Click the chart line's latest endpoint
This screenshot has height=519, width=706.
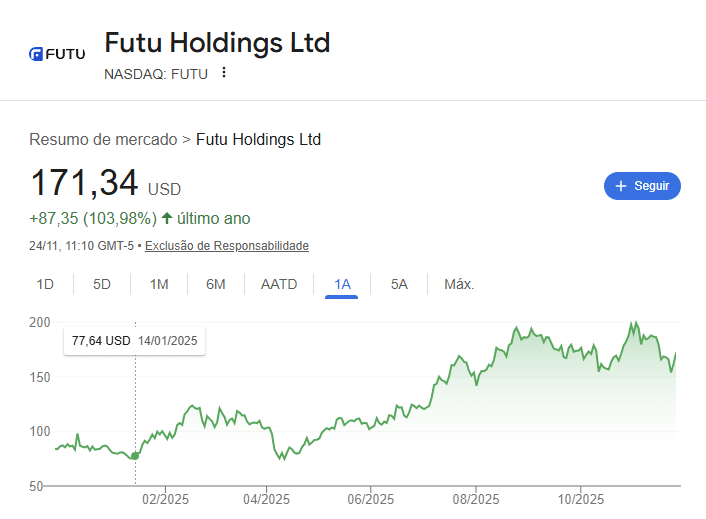[677, 353]
